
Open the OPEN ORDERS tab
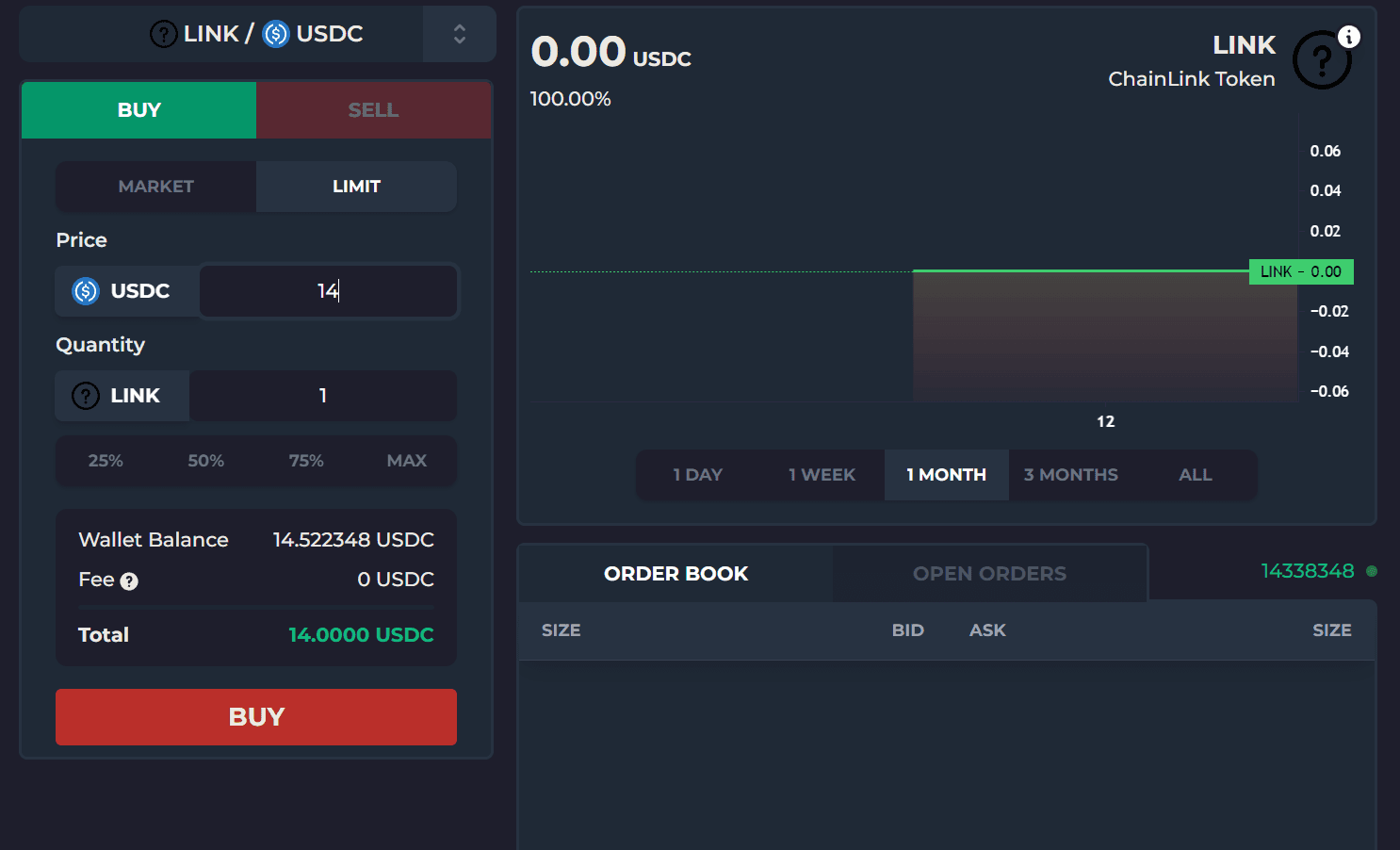pyautogui.click(x=989, y=574)
